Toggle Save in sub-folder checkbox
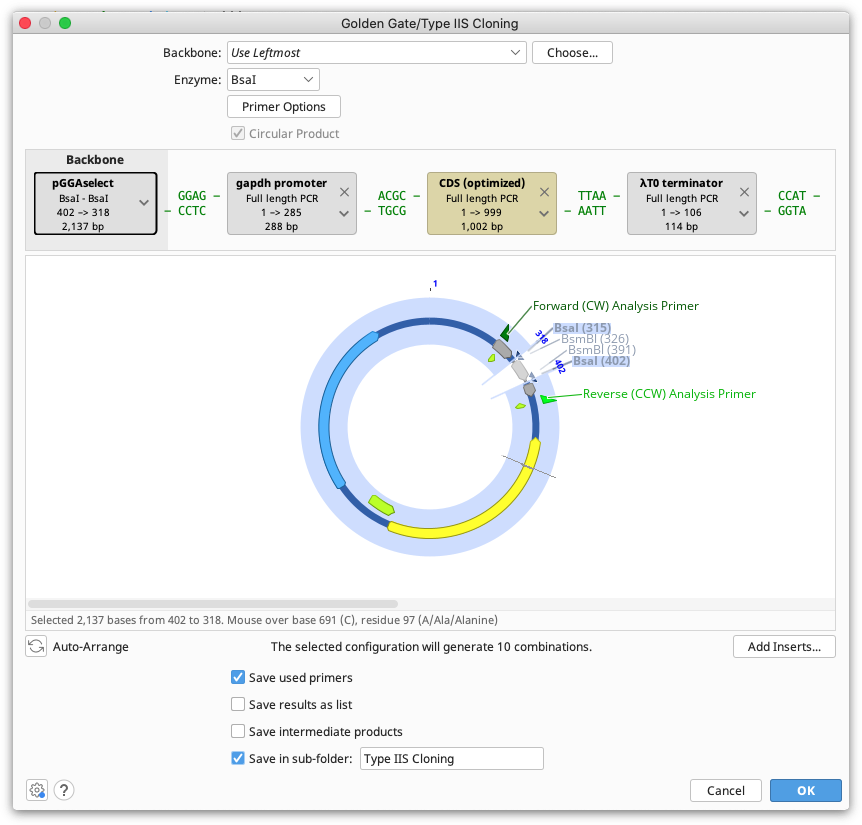The image size is (862, 825). [237, 758]
